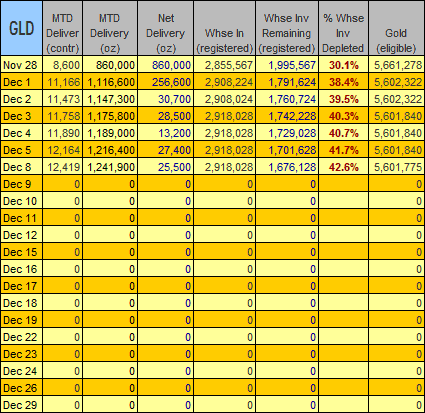
Task: Select the Whse Inv Remaining header
Action: click(x=287, y=28)
